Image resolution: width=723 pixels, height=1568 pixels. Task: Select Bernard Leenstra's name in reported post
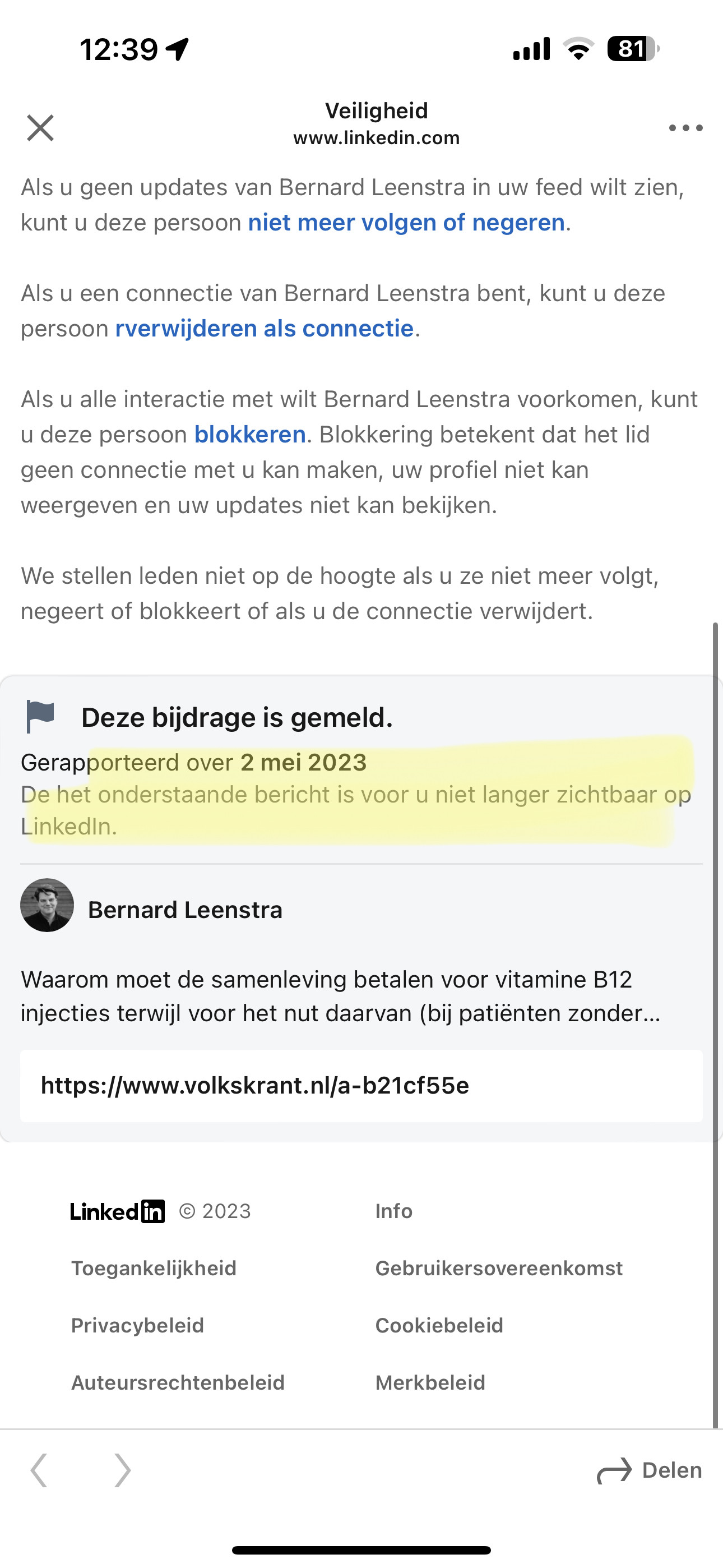[185, 910]
